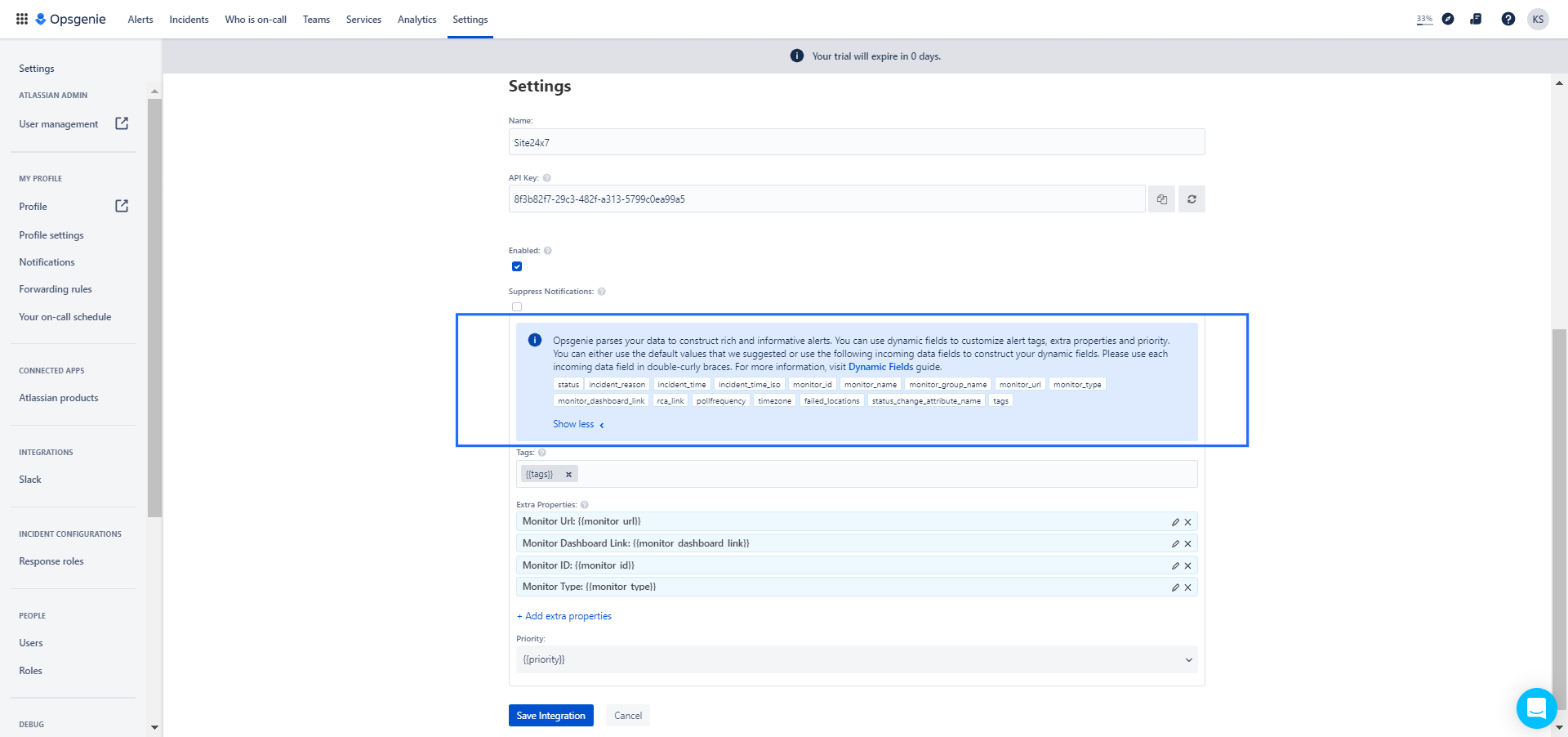Viewport: 1568px width, 737px height.
Task: Enable Suppress Notifications
Action: (517, 306)
